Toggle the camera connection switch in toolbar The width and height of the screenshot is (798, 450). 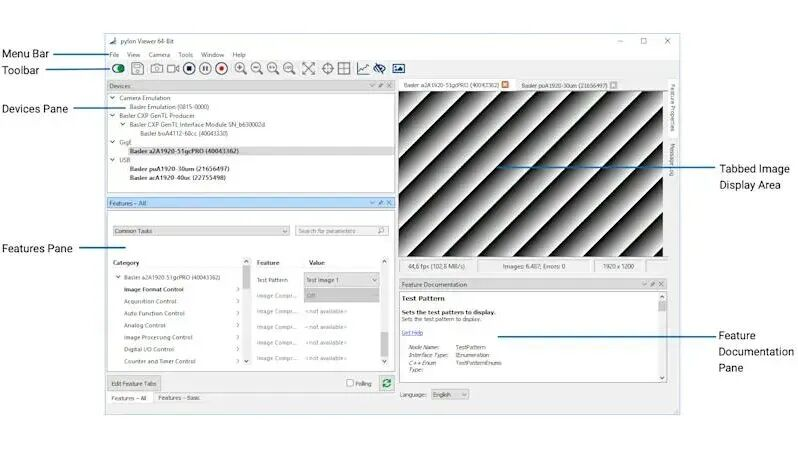point(119,68)
